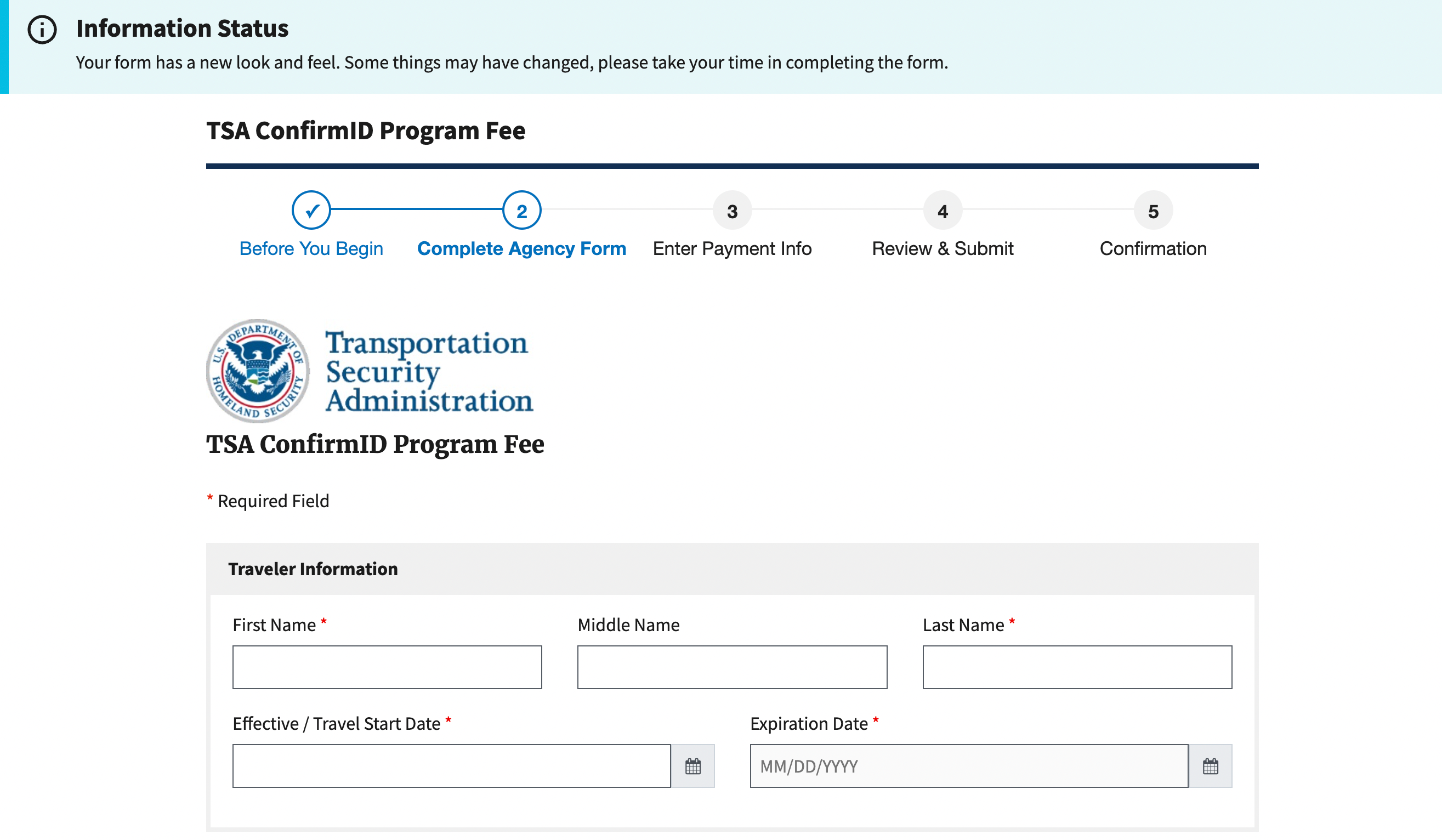Click the Confirmation step label
The height and width of the screenshot is (840, 1442).
tap(1153, 248)
